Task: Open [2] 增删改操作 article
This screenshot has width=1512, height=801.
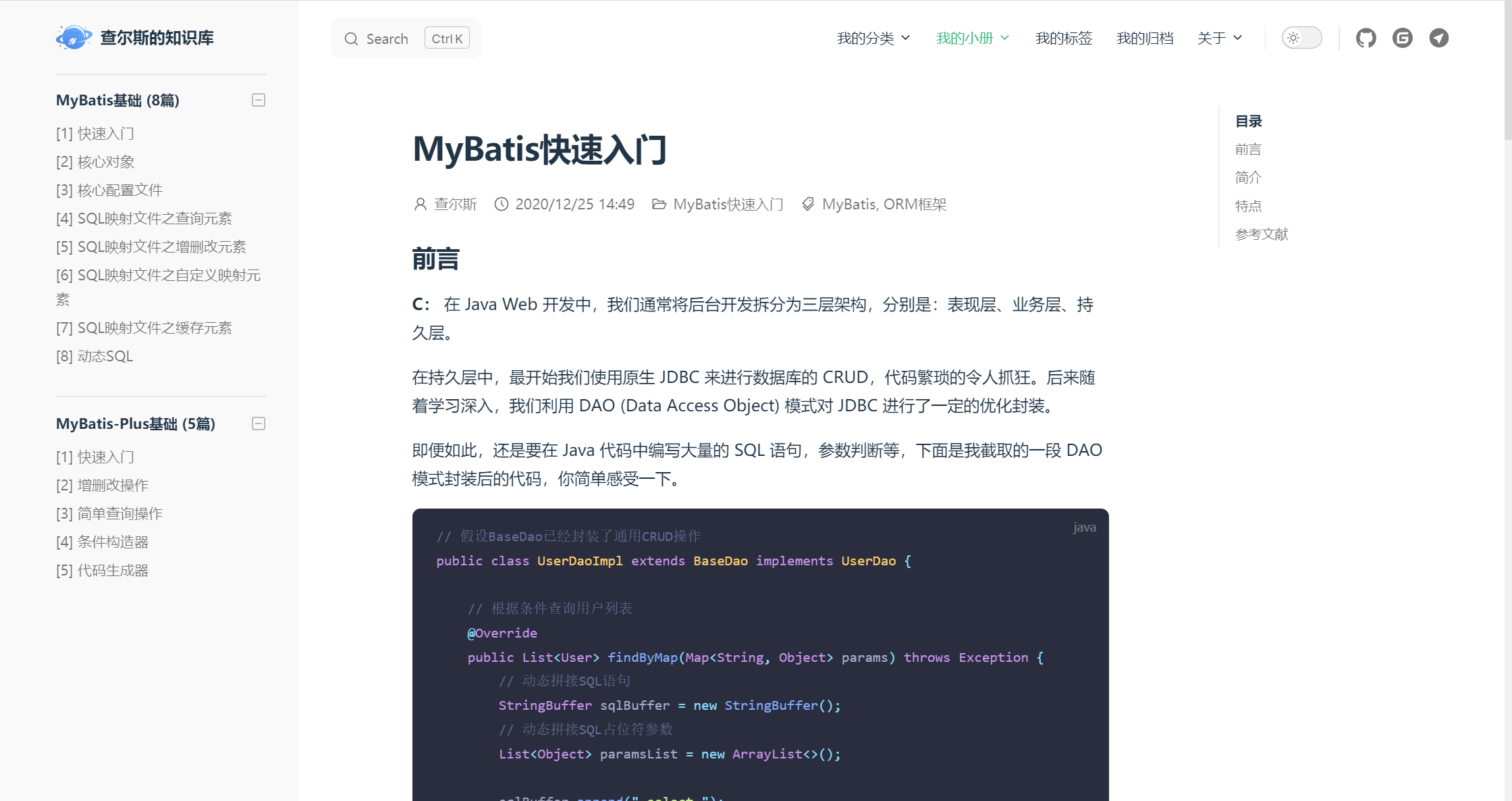Action: click(x=102, y=486)
